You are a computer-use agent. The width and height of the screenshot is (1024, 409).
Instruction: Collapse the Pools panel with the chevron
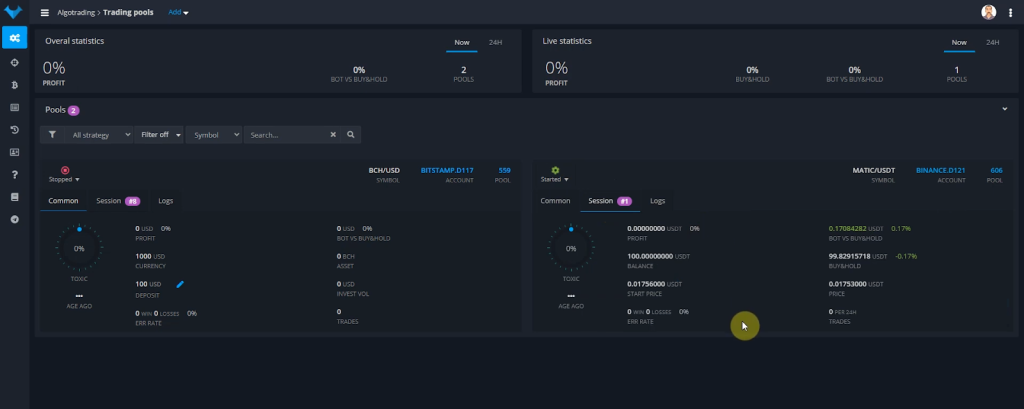click(x=1003, y=108)
